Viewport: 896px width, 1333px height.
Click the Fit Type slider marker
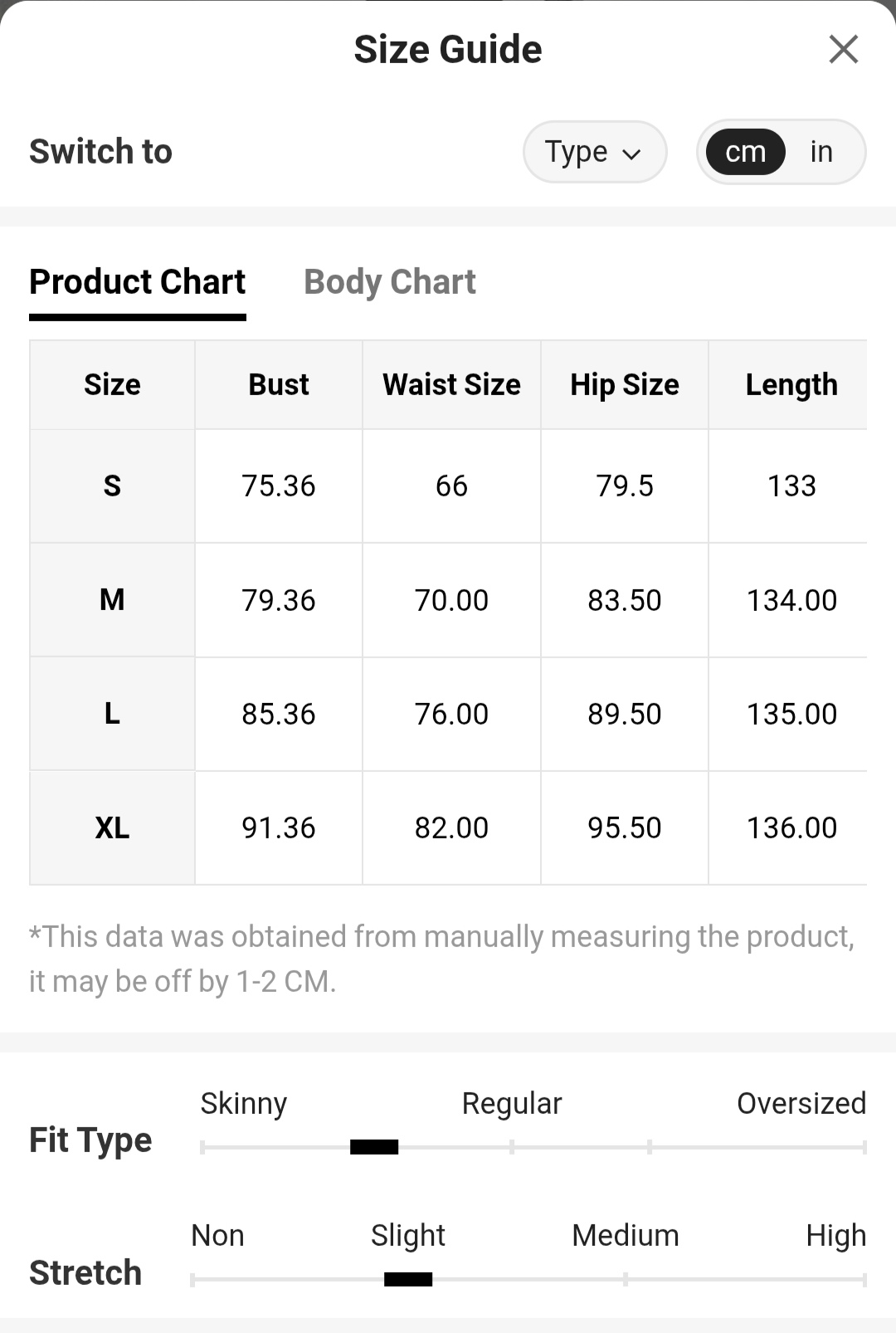click(374, 1147)
